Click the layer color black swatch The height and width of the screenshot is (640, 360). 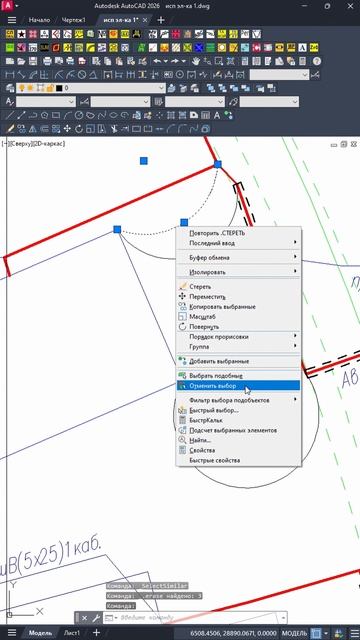tap(59, 88)
